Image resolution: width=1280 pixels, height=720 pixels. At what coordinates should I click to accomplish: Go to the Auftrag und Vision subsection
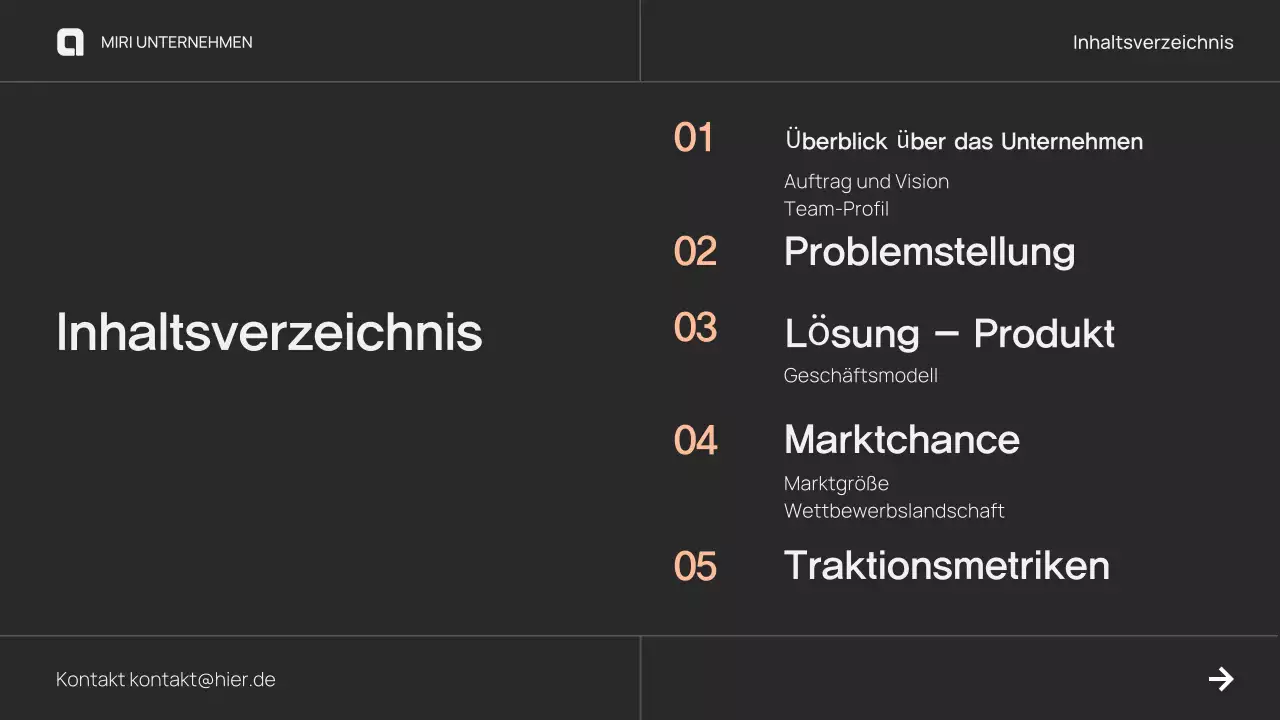866,181
